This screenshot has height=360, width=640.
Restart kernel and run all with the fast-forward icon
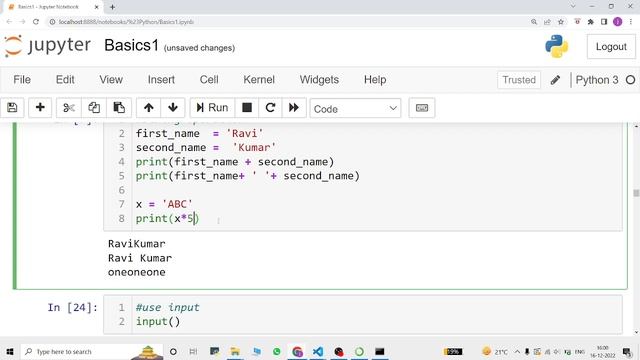coord(294,108)
